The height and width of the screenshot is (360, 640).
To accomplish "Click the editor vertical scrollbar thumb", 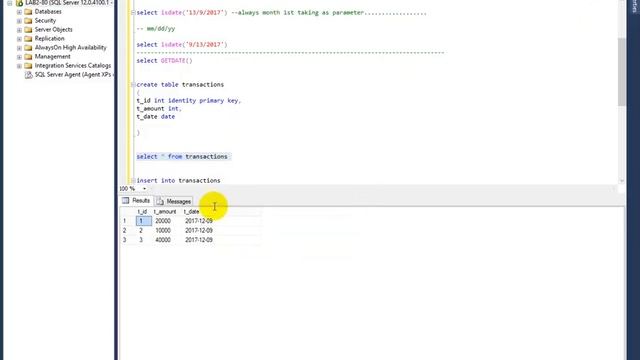I will click(622, 72).
